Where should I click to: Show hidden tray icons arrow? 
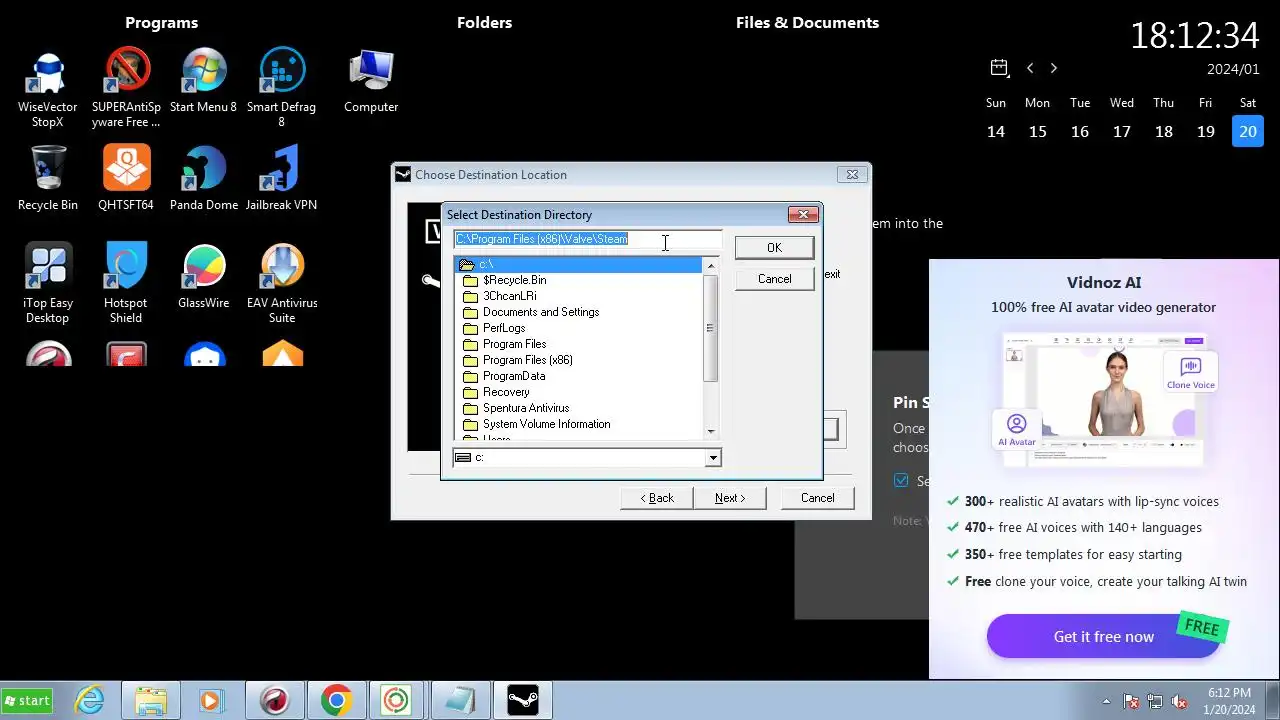click(1106, 702)
